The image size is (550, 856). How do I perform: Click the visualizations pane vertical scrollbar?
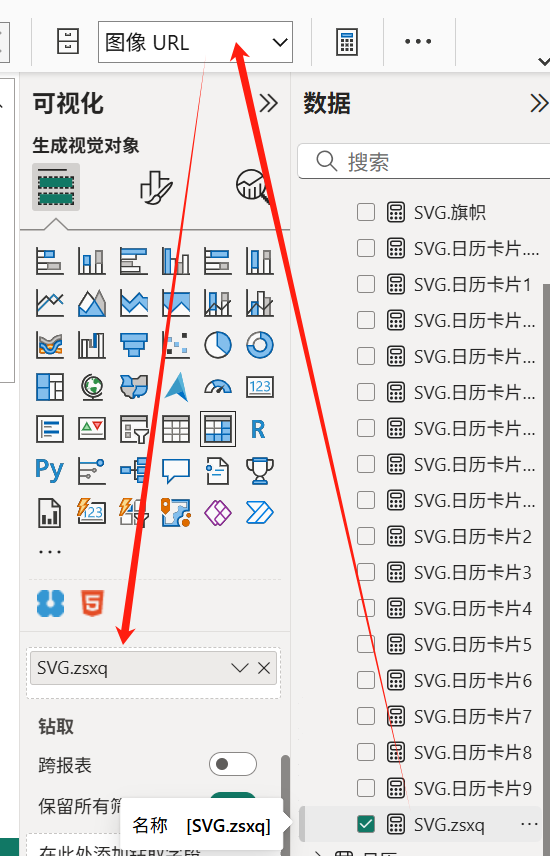[285, 805]
